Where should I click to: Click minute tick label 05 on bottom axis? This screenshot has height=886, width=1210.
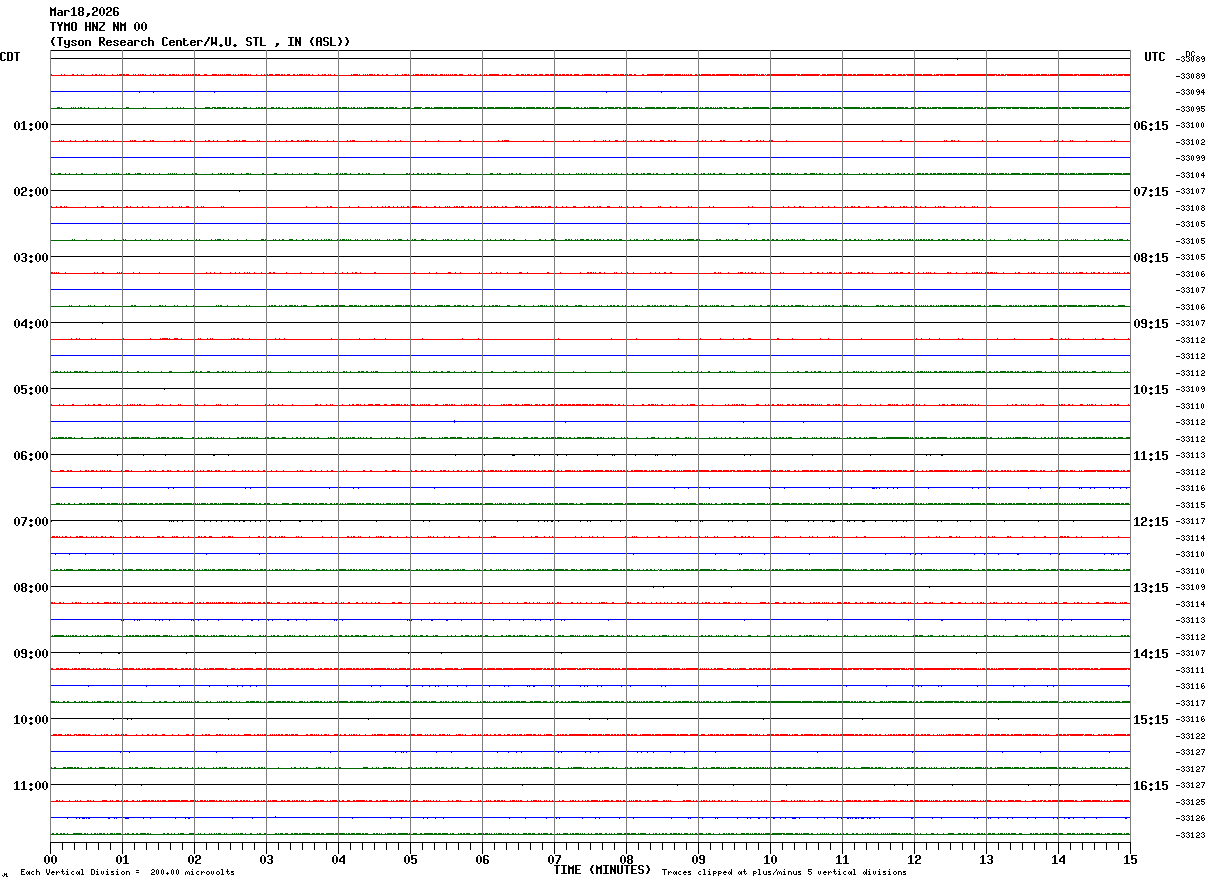click(410, 860)
